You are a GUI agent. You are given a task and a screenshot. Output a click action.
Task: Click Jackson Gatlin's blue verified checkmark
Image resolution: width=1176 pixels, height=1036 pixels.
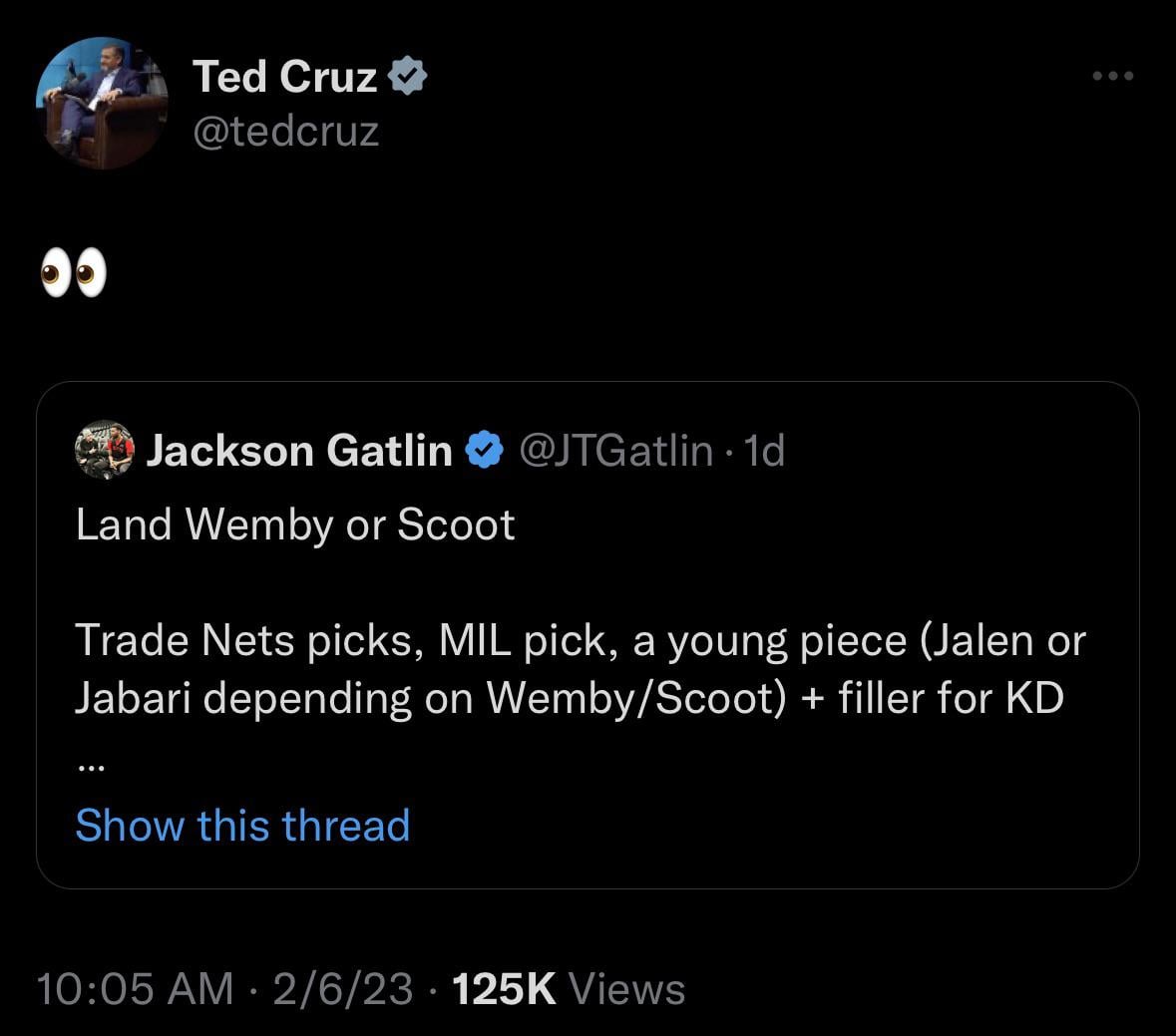tap(486, 451)
